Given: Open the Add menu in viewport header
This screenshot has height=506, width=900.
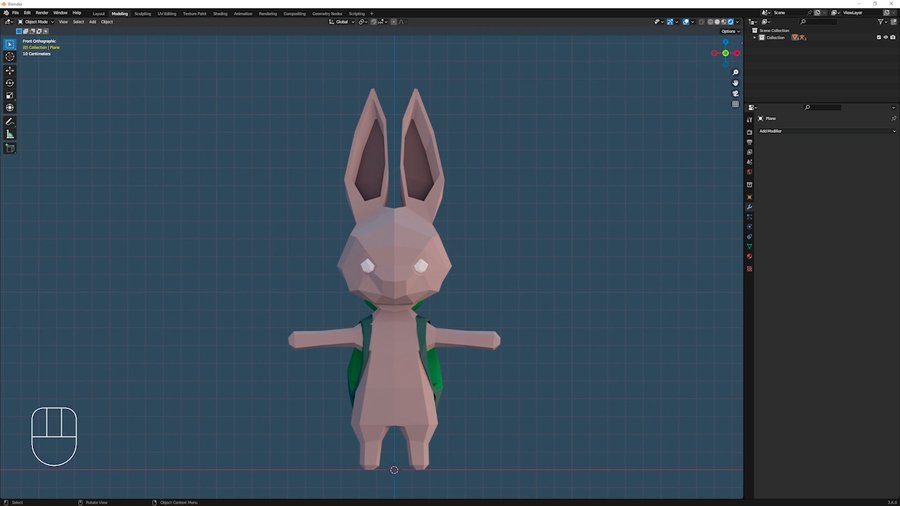Looking at the screenshot, I should [x=93, y=21].
